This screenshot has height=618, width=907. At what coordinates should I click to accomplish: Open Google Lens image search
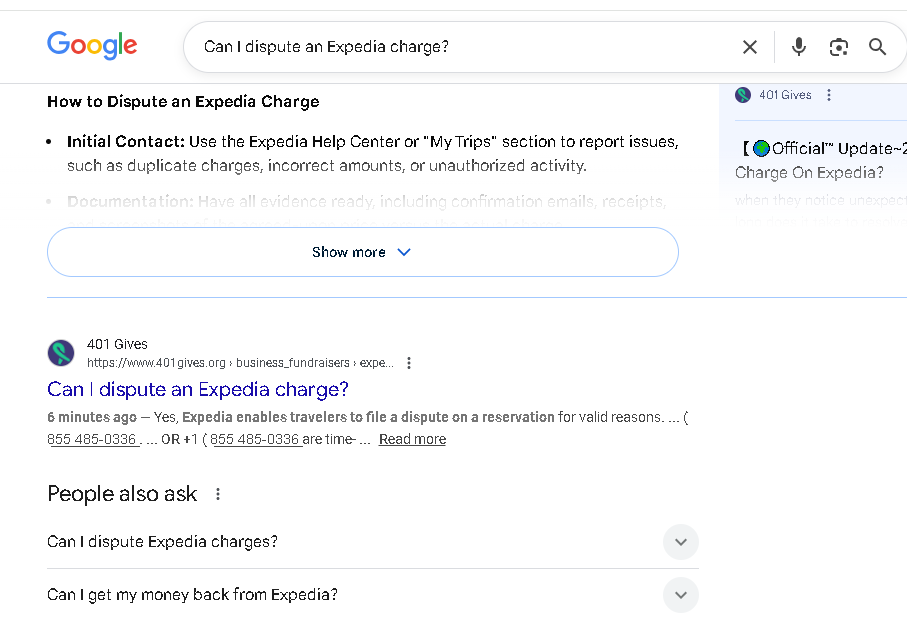pyautogui.click(x=838, y=46)
